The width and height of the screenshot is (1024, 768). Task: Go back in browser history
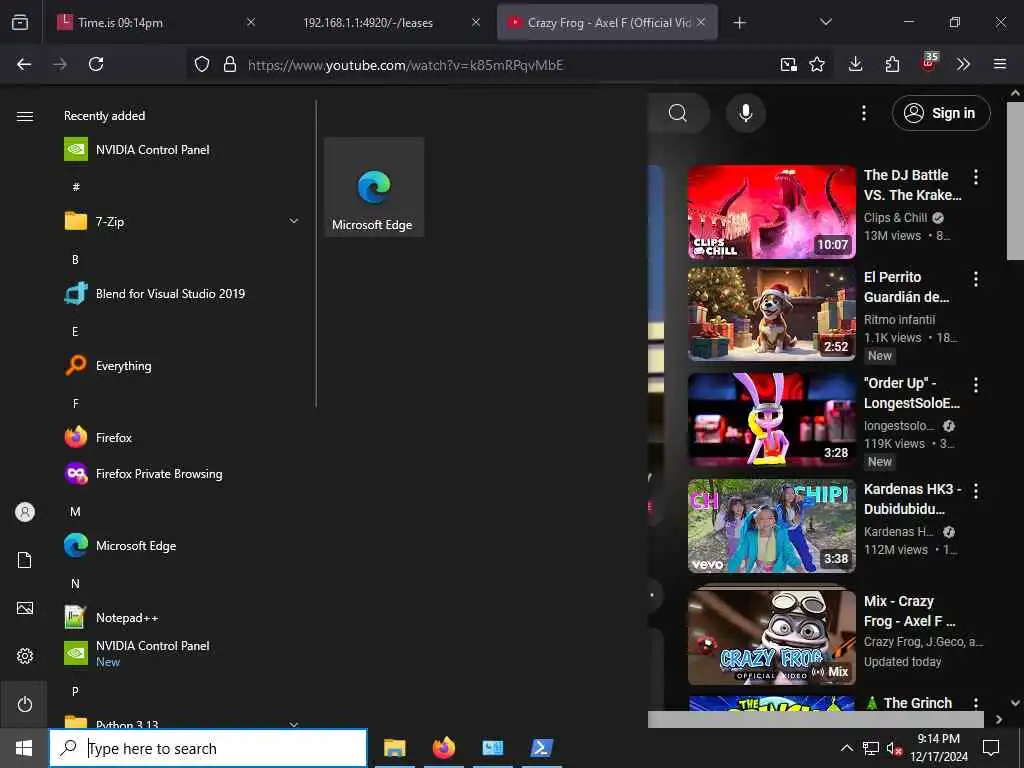pos(24,64)
